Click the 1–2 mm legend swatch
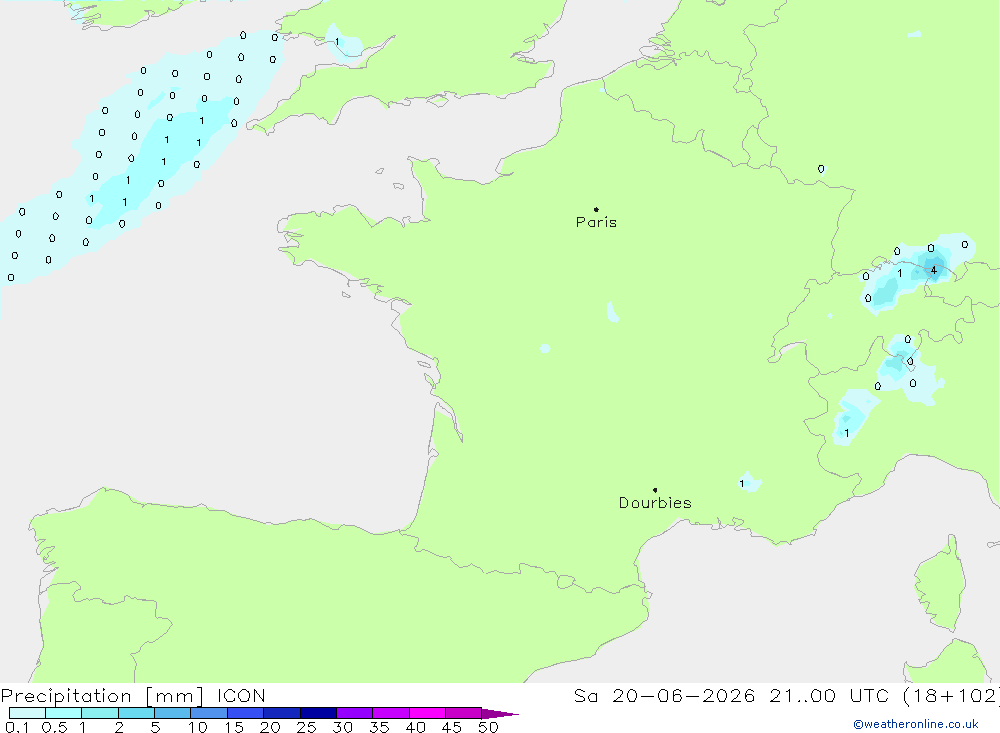This screenshot has height=733, width=1000. point(100,713)
